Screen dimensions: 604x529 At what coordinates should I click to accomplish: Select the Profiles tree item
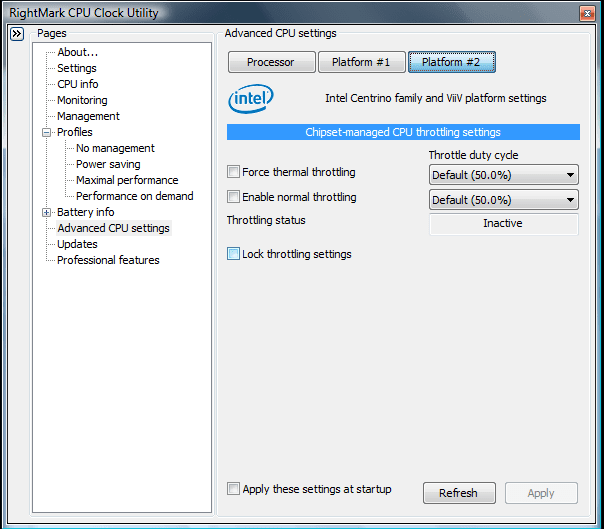(x=75, y=132)
